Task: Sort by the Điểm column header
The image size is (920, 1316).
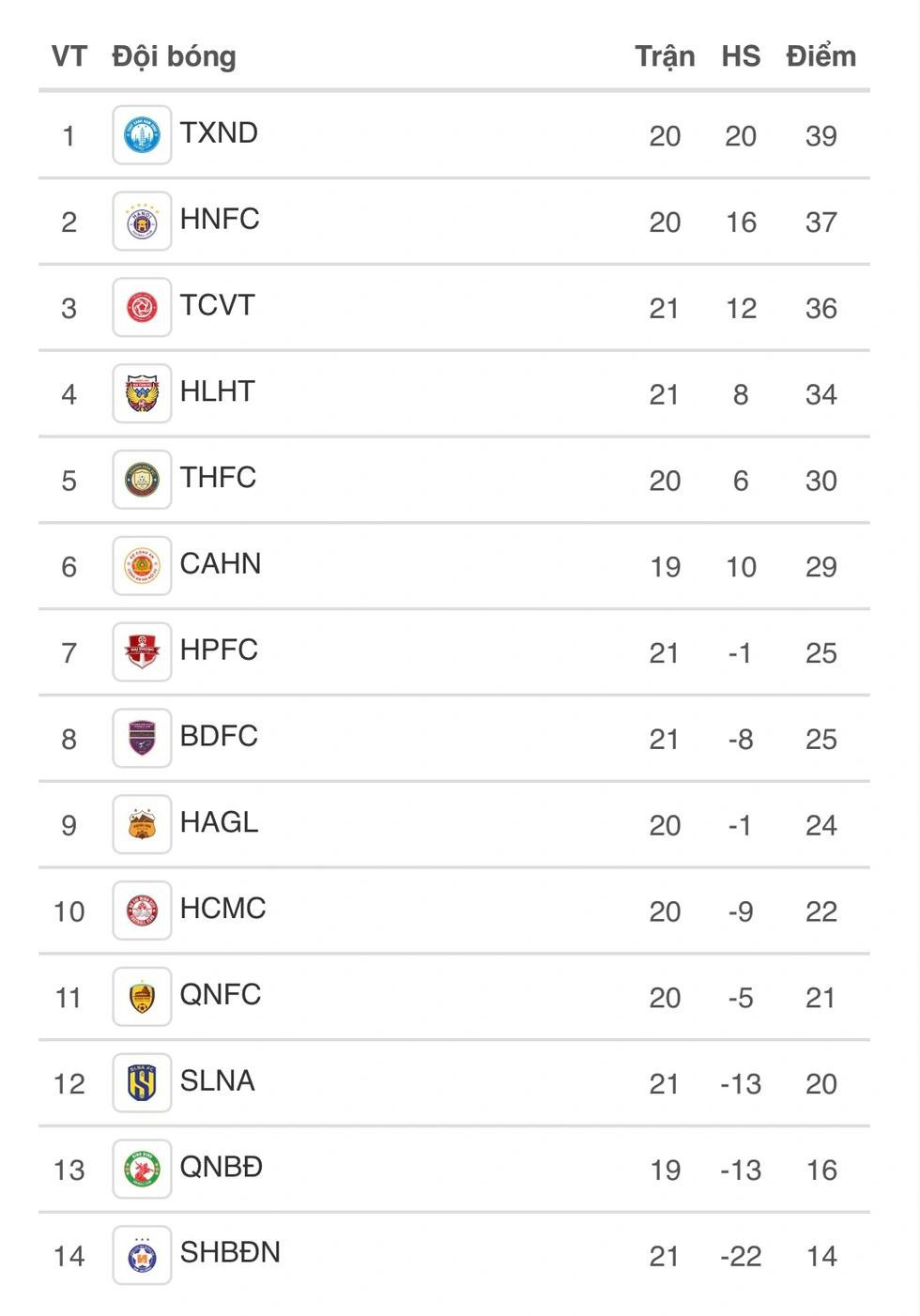Action: point(821,57)
